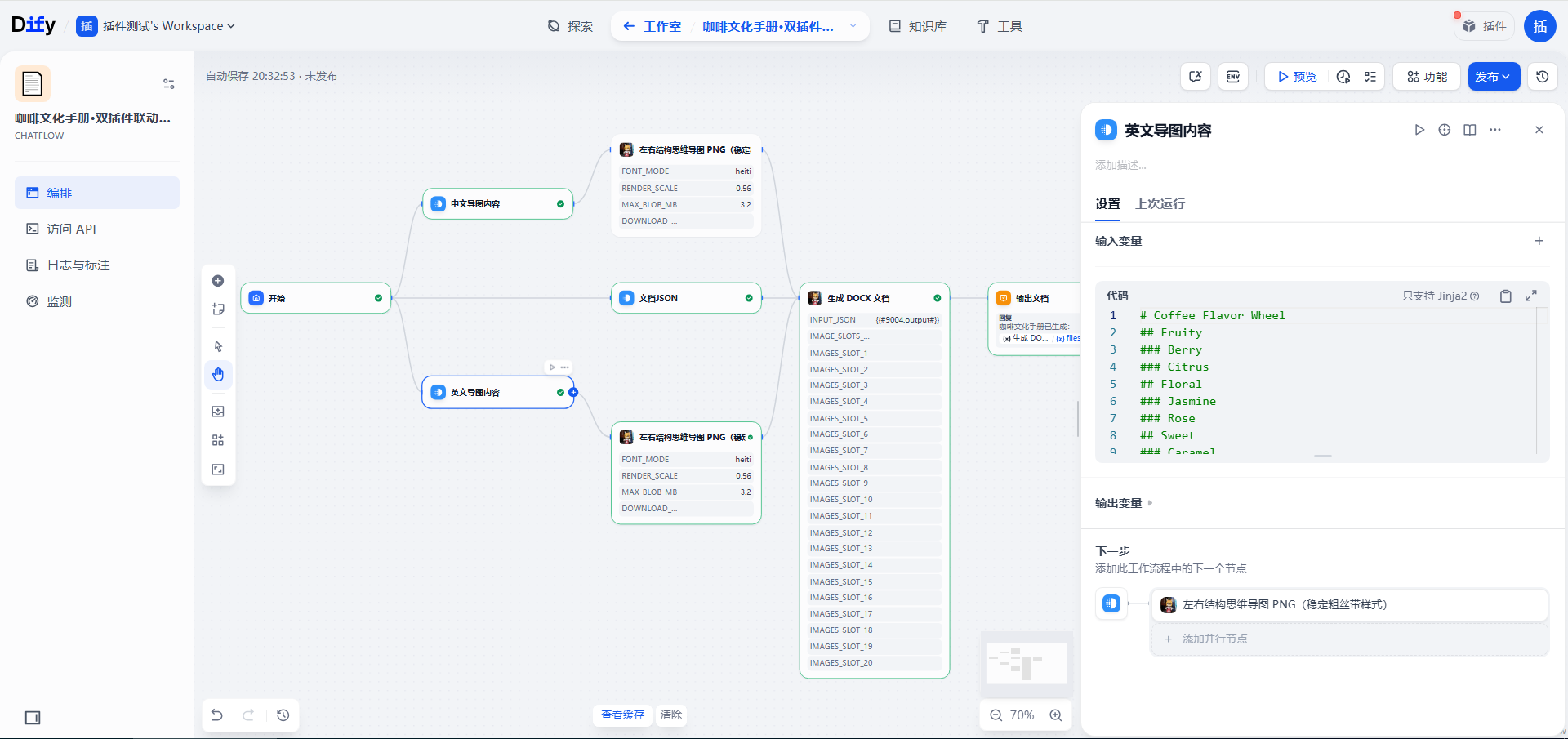Undo the last canvas change
Screen dimensions: 1568x739
[216, 715]
